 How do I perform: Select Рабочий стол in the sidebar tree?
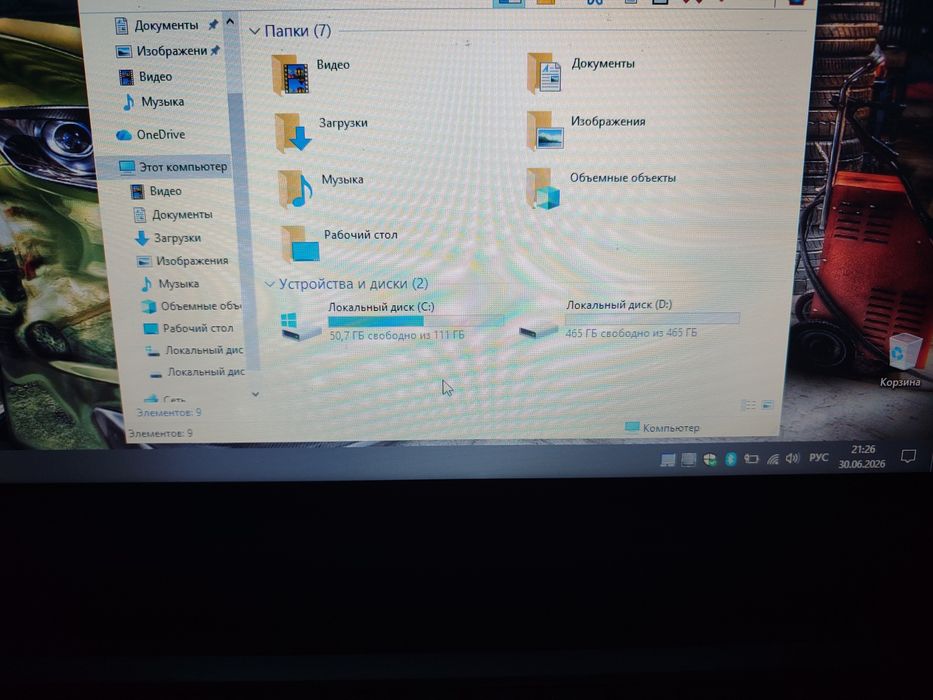click(x=189, y=328)
